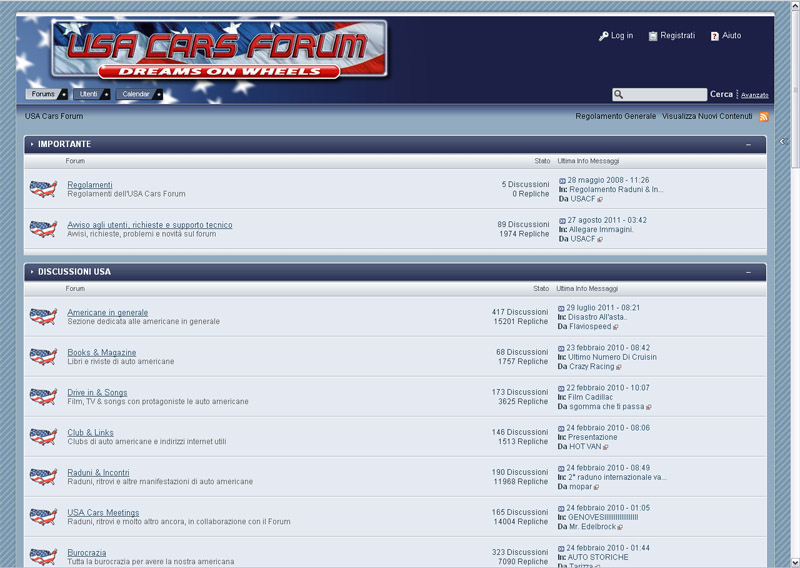Click the Avviso agli utenti forum flag icon
Screen dimensions: 800x568
43,229
